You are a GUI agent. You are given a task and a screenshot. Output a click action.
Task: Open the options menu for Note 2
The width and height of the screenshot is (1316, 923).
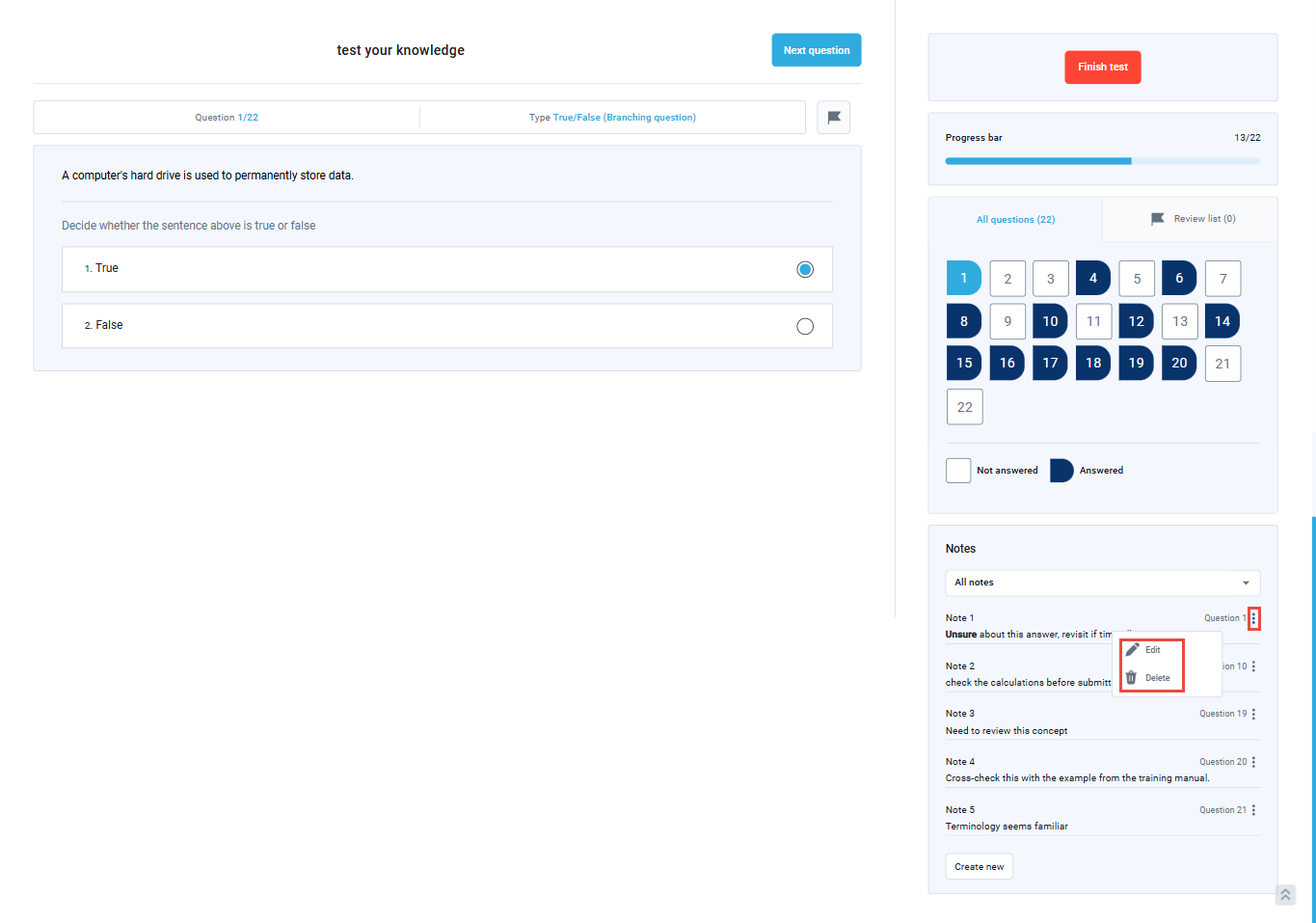1253,666
